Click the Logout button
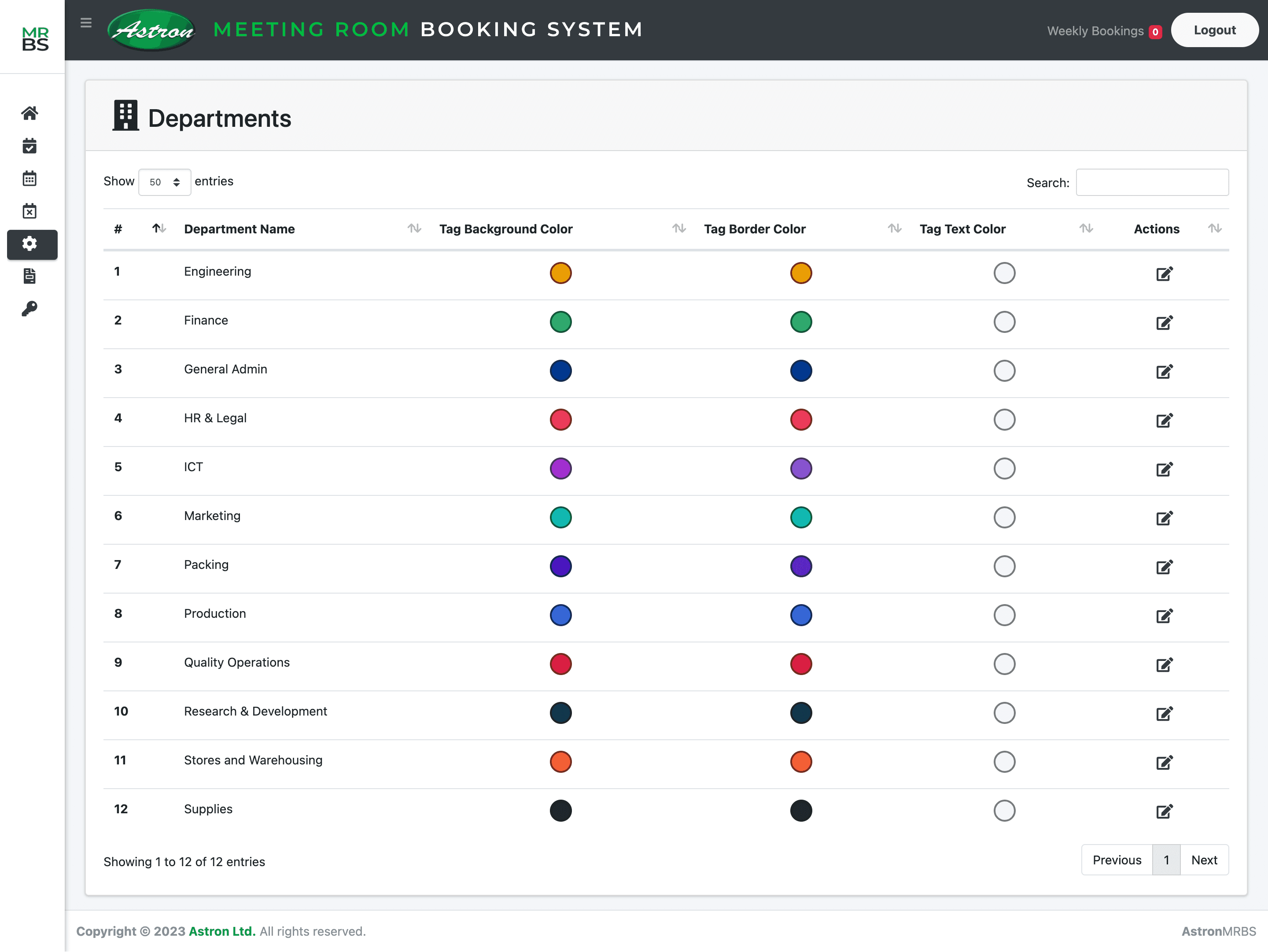Viewport: 1268px width, 952px height. 1214,30
